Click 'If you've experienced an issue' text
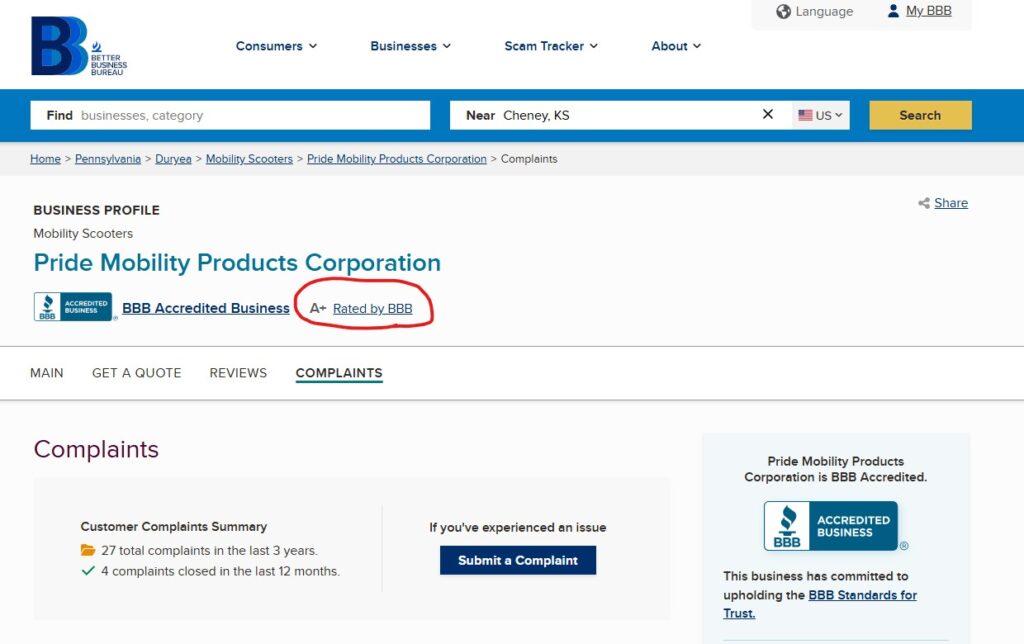 tap(518, 527)
